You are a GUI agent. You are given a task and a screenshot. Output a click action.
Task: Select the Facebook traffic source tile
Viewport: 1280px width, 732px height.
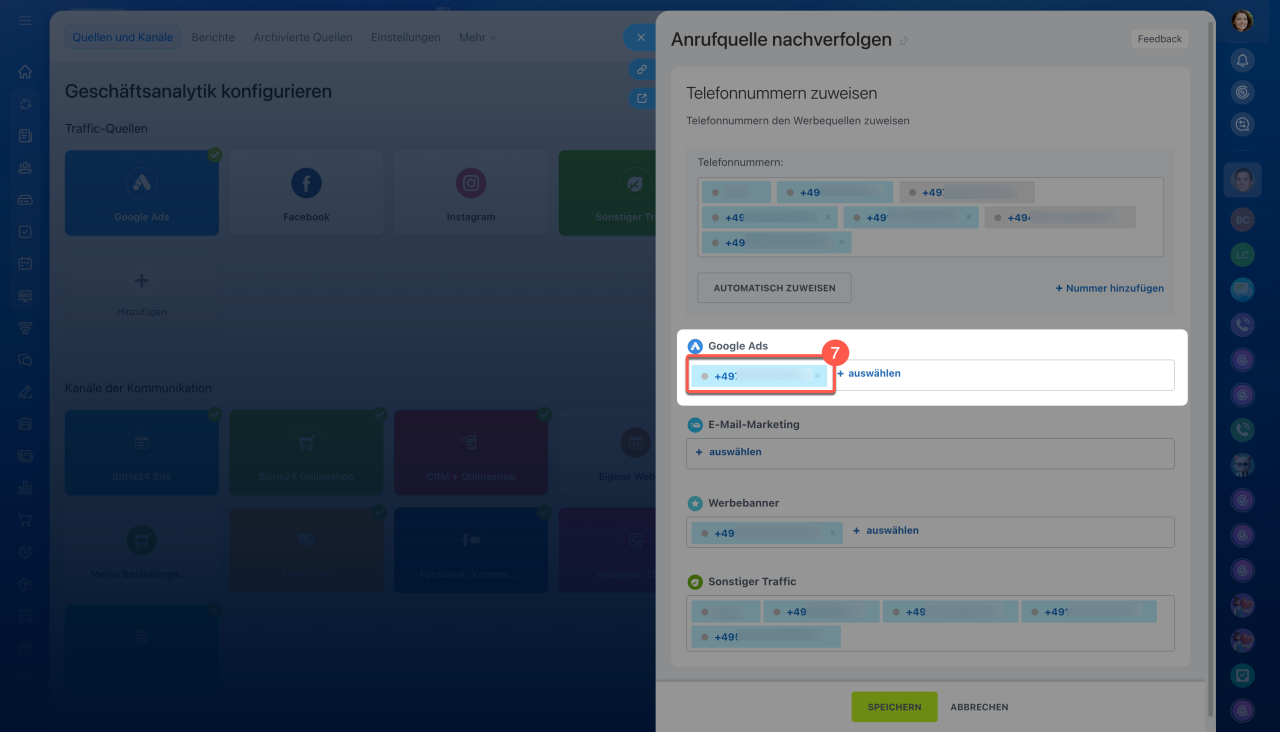[306, 193]
